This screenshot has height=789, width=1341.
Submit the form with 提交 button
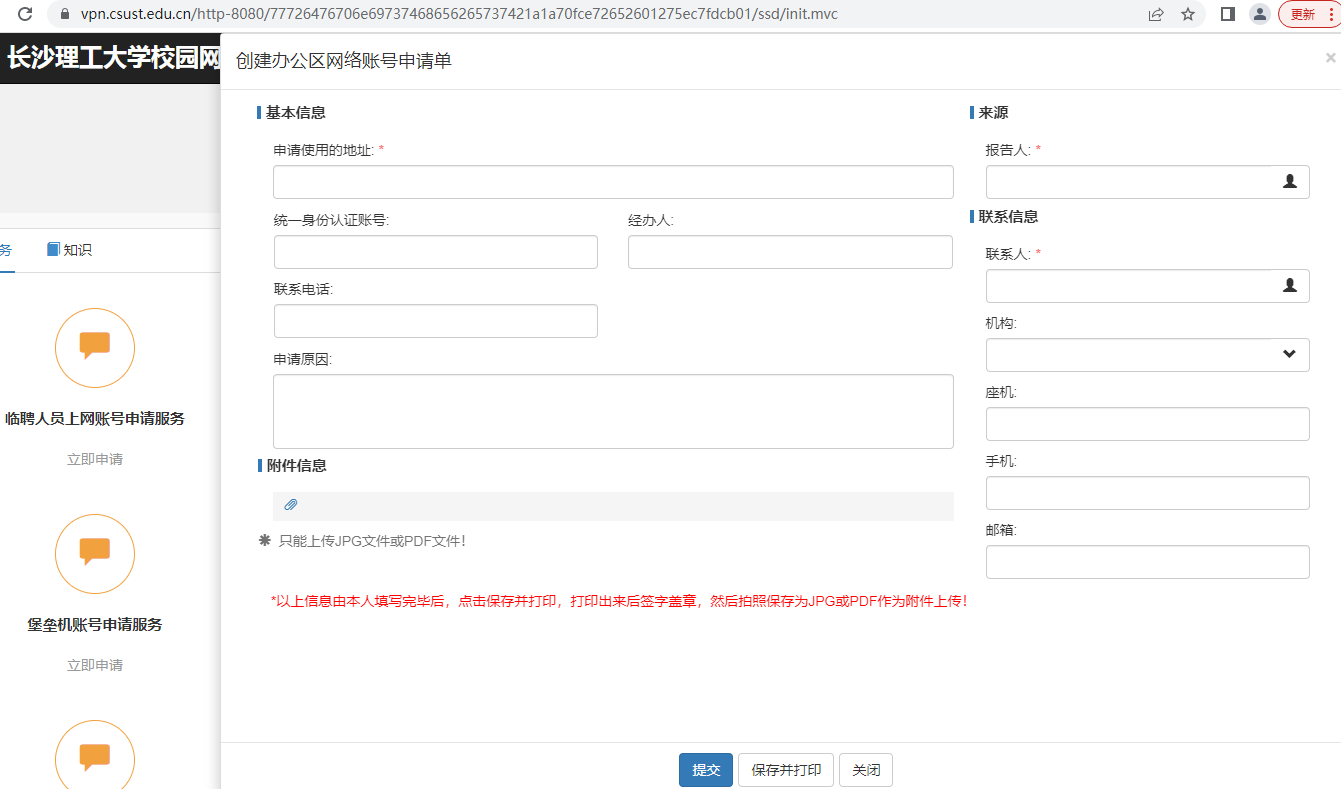pos(705,770)
